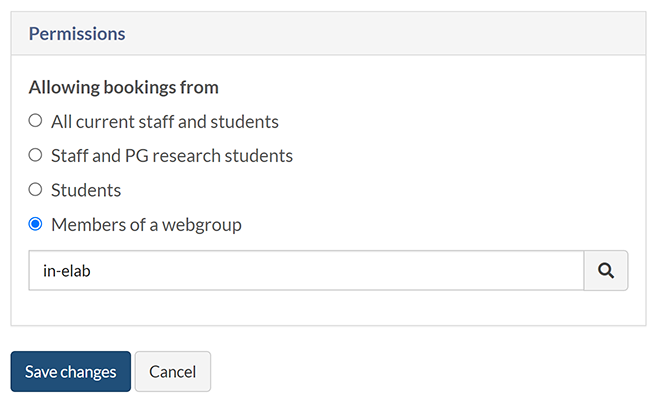Click the grey Permissions header bar

(x=400, y=34)
